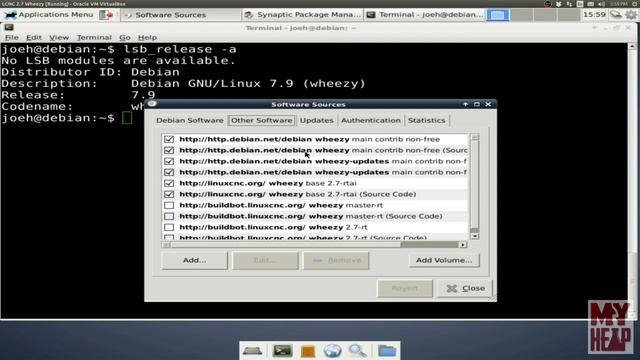Click the terminal prompt cursor after joeh@debian
The width and height of the screenshot is (640, 360).
point(127,118)
